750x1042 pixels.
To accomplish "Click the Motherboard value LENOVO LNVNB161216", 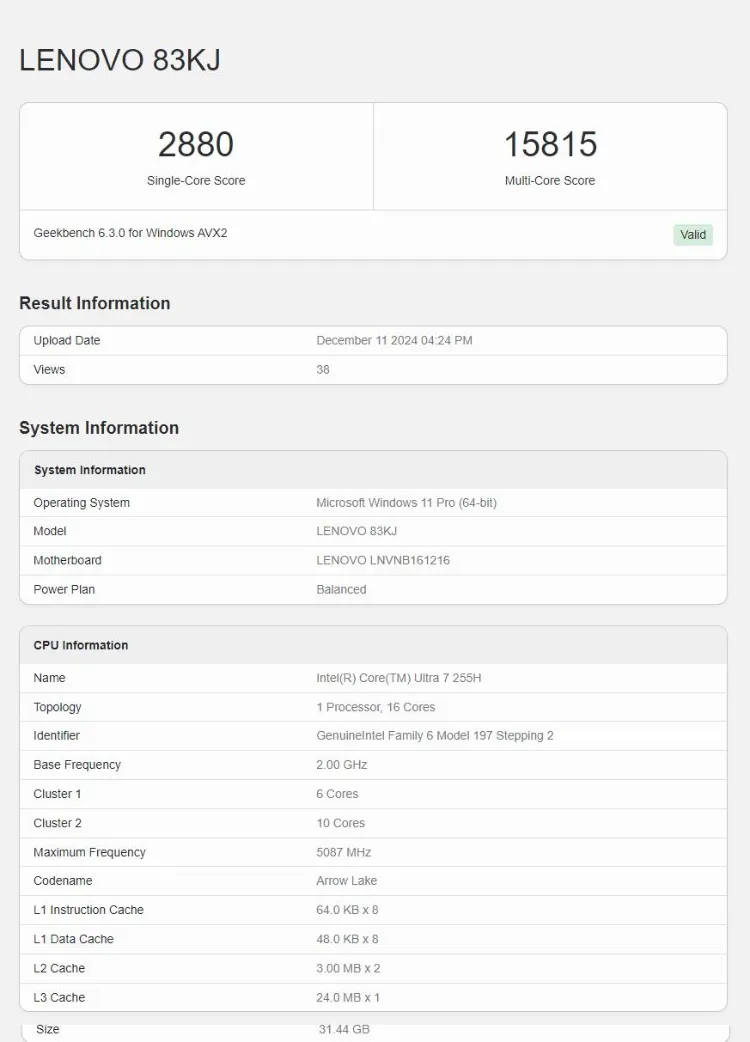I will (x=383, y=560).
